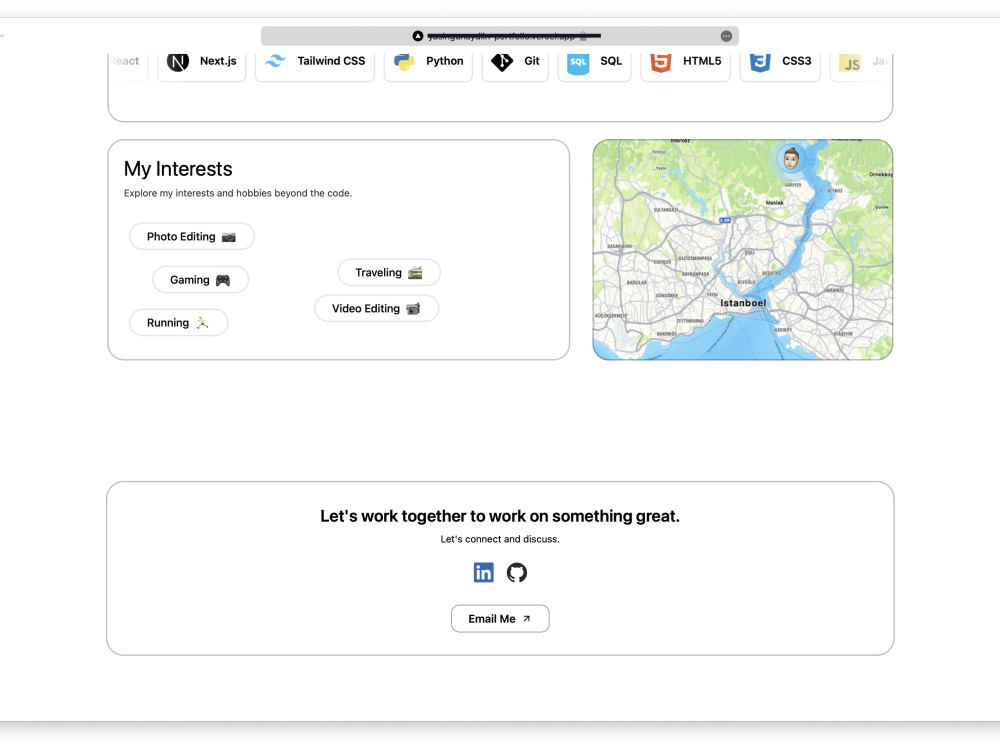This screenshot has height=750, width=1000.
Task: Open the LinkedIn profile icon
Action: [483, 572]
